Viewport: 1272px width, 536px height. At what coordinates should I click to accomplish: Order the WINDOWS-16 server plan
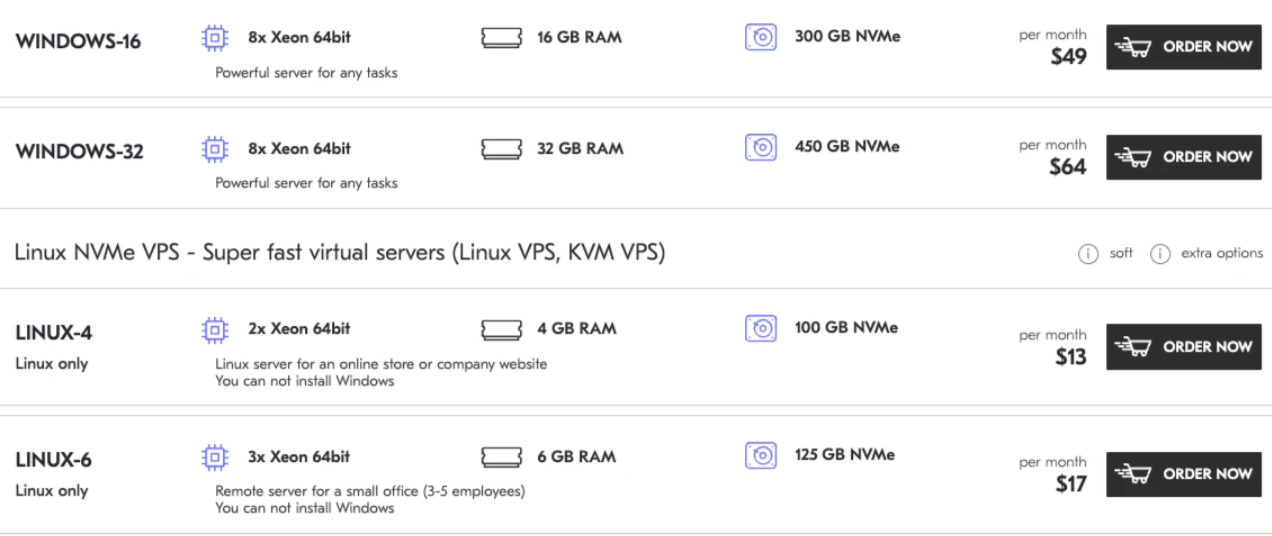[1183, 47]
